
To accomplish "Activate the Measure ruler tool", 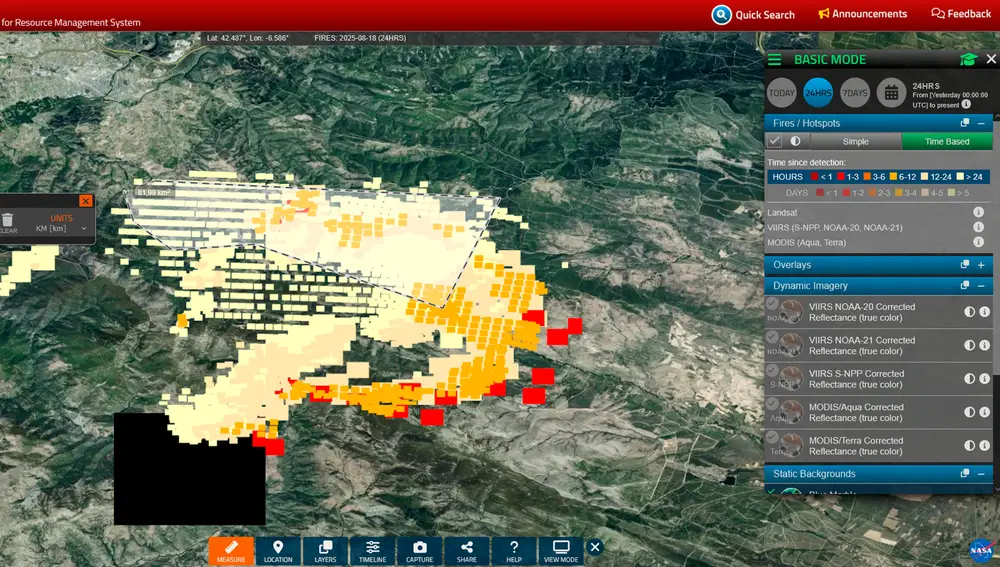I will click(231, 551).
